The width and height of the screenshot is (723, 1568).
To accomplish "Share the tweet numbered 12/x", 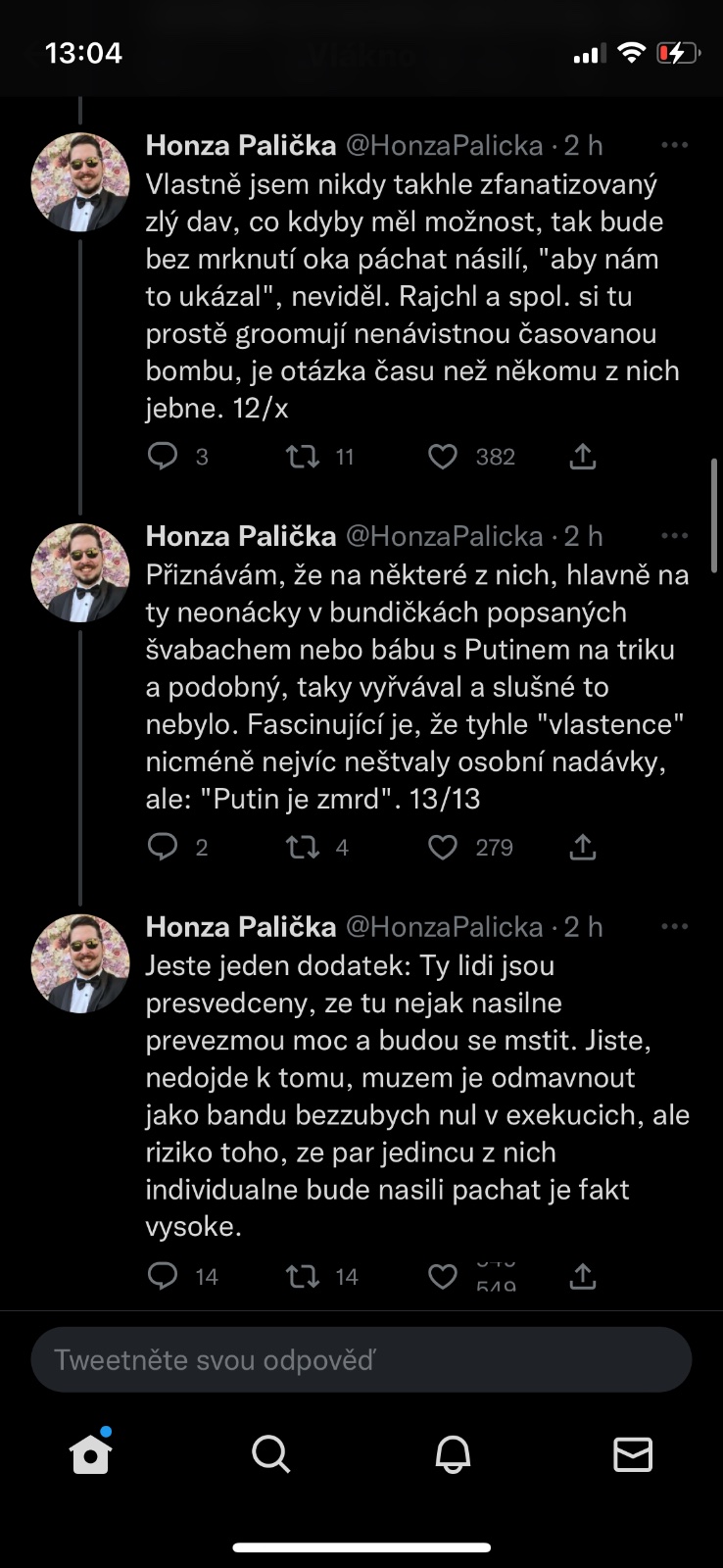I will pos(583,457).
